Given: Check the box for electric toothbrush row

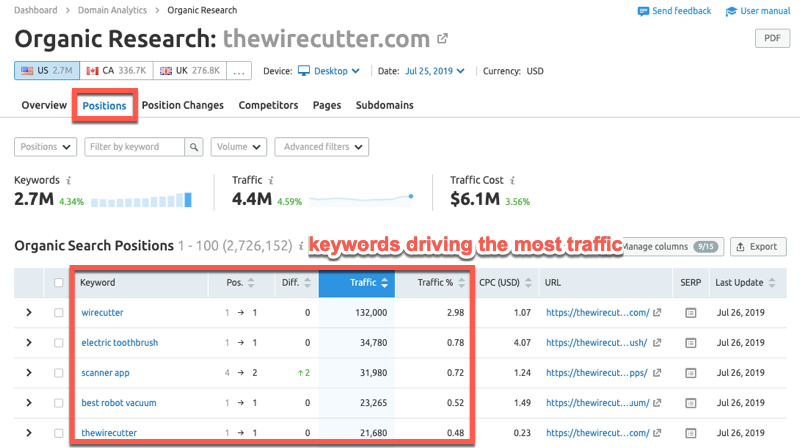Looking at the screenshot, I should [59, 343].
